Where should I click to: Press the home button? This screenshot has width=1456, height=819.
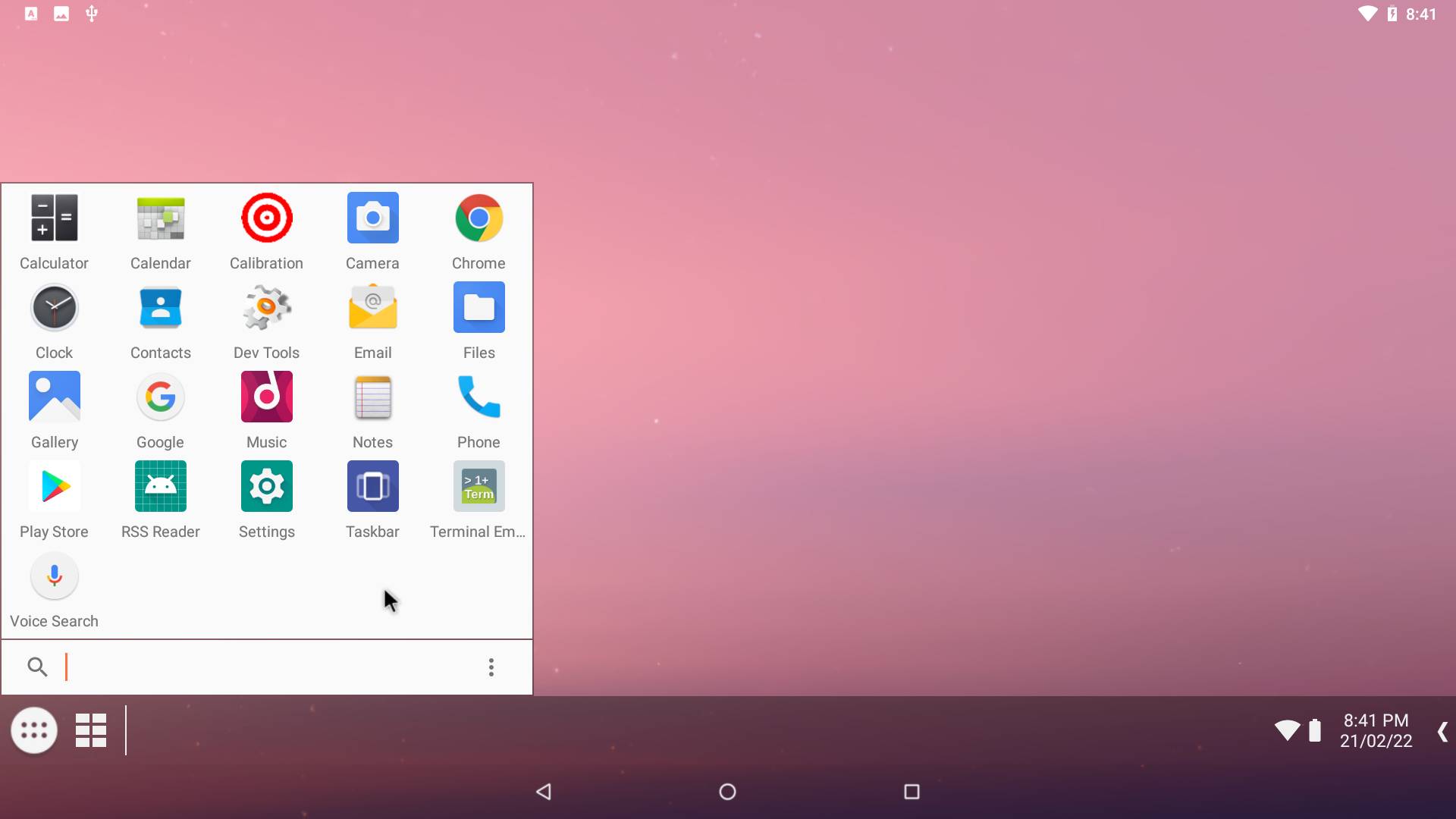[x=728, y=791]
